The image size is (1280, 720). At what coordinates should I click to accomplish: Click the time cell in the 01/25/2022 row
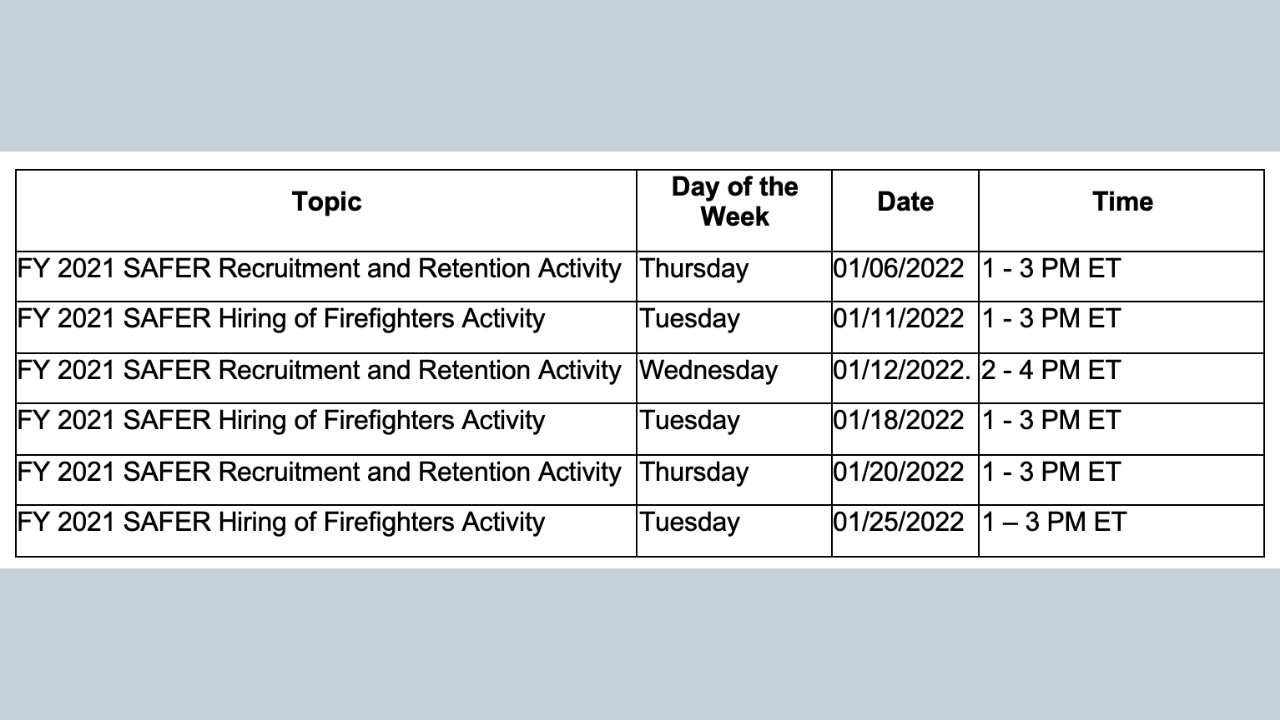tap(1054, 522)
